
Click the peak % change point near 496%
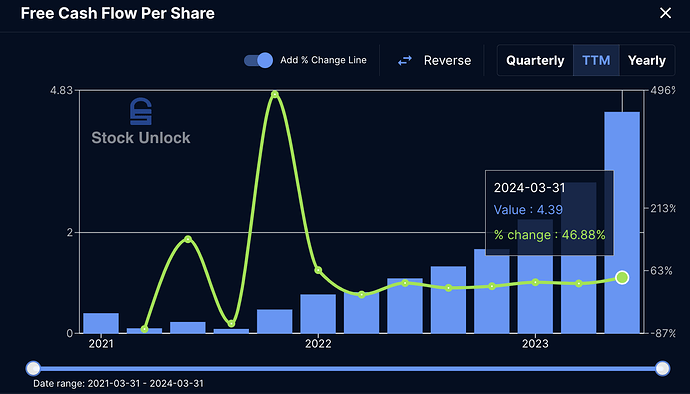click(x=275, y=94)
